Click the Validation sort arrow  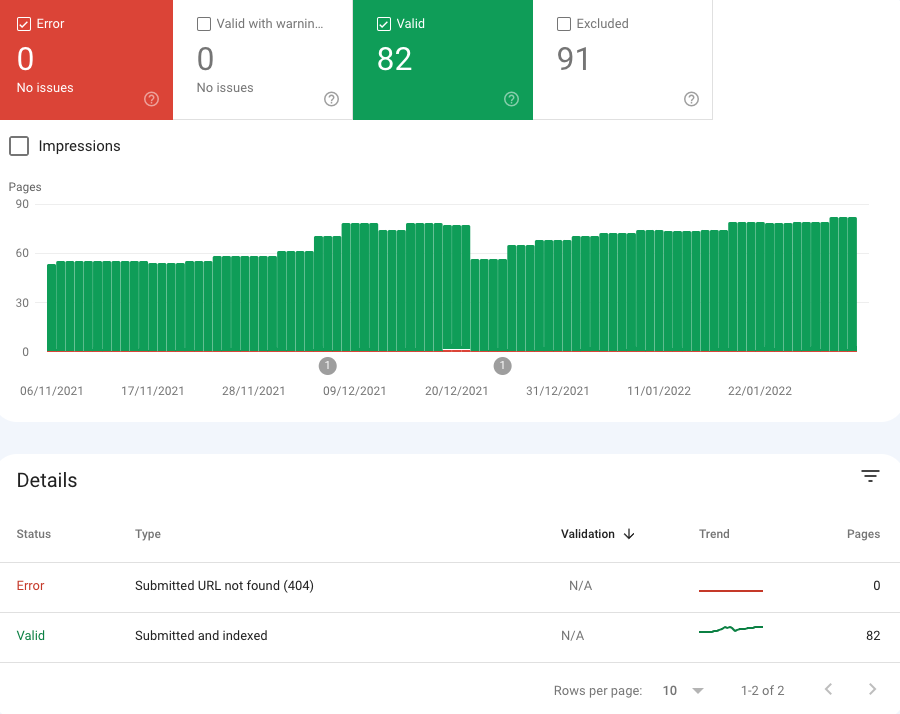(x=629, y=534)
